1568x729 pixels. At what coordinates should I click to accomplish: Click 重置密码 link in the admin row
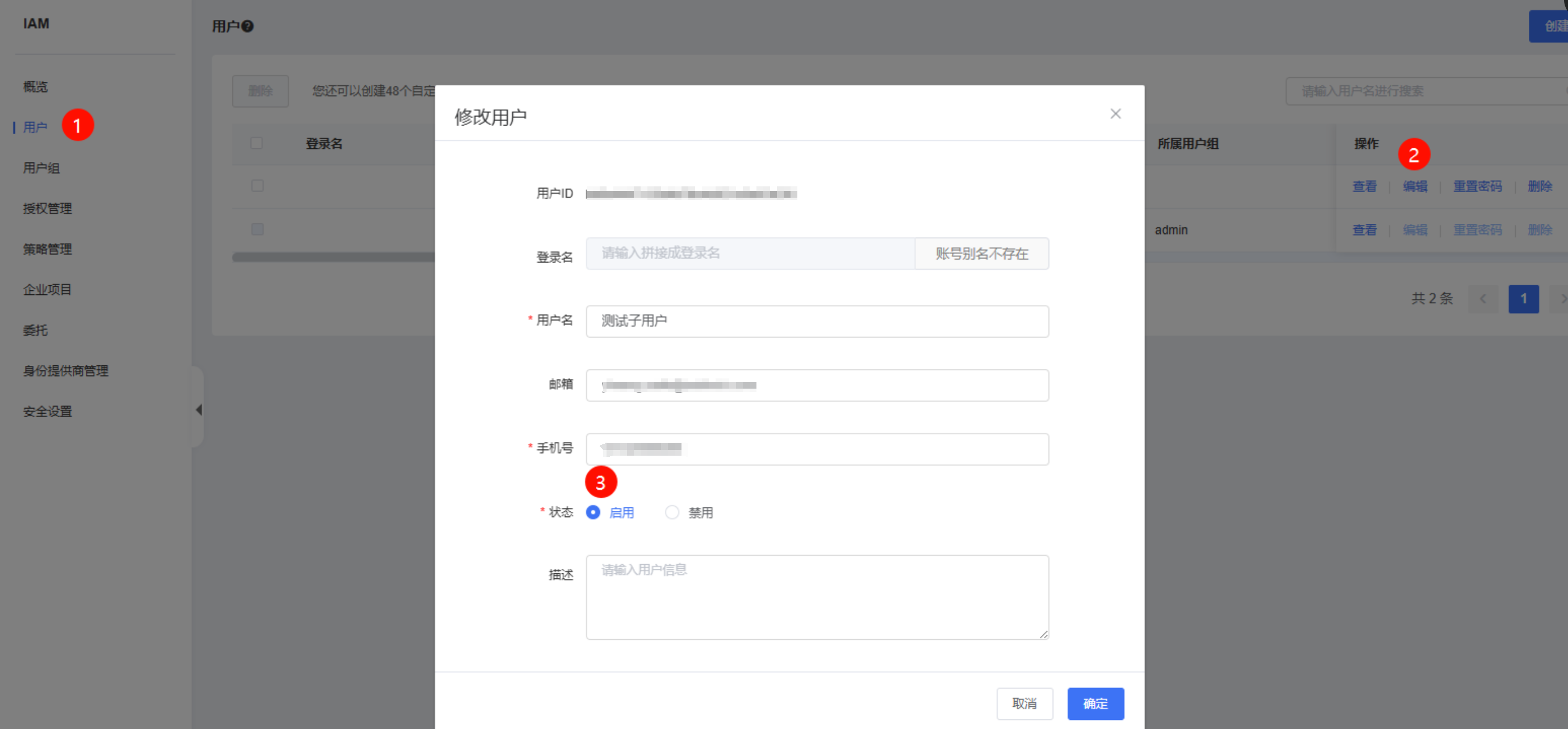1478,230
